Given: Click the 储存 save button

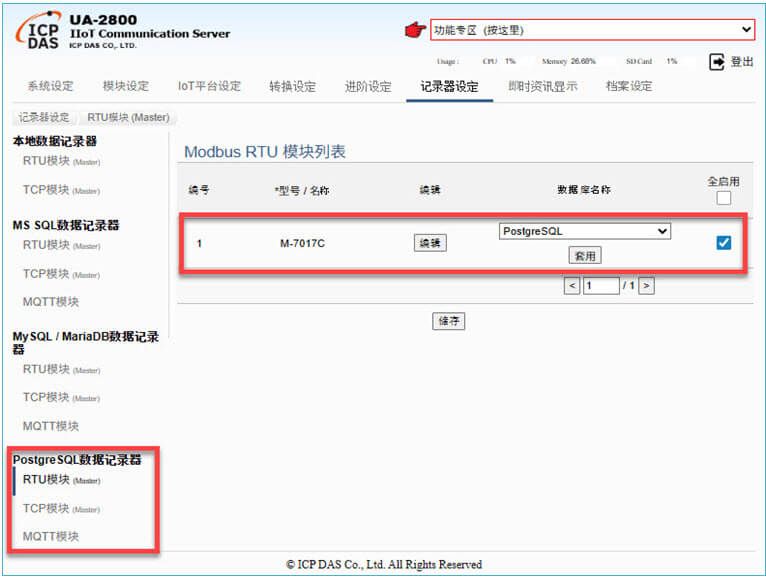Looking at the screenshot, I should click(x=448, y=321).
